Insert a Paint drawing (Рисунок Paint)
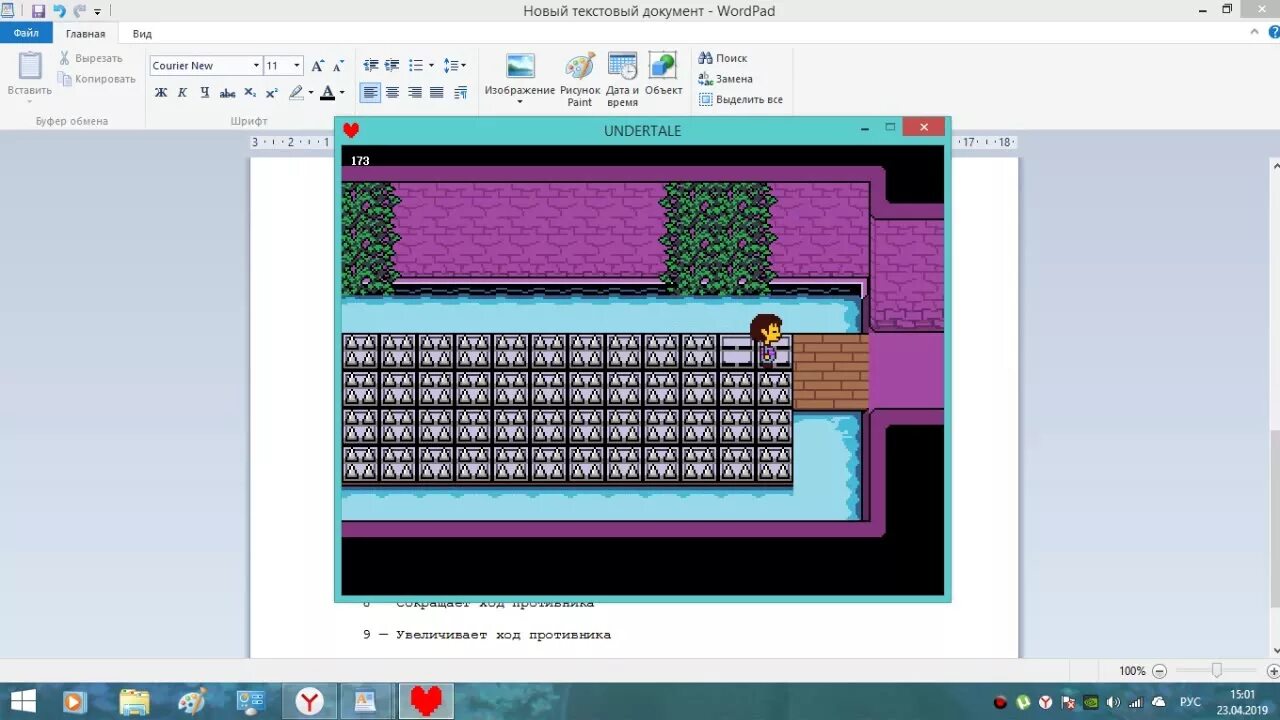The image size is (1280, 720). pyautogui.click(x=580, y=67)
